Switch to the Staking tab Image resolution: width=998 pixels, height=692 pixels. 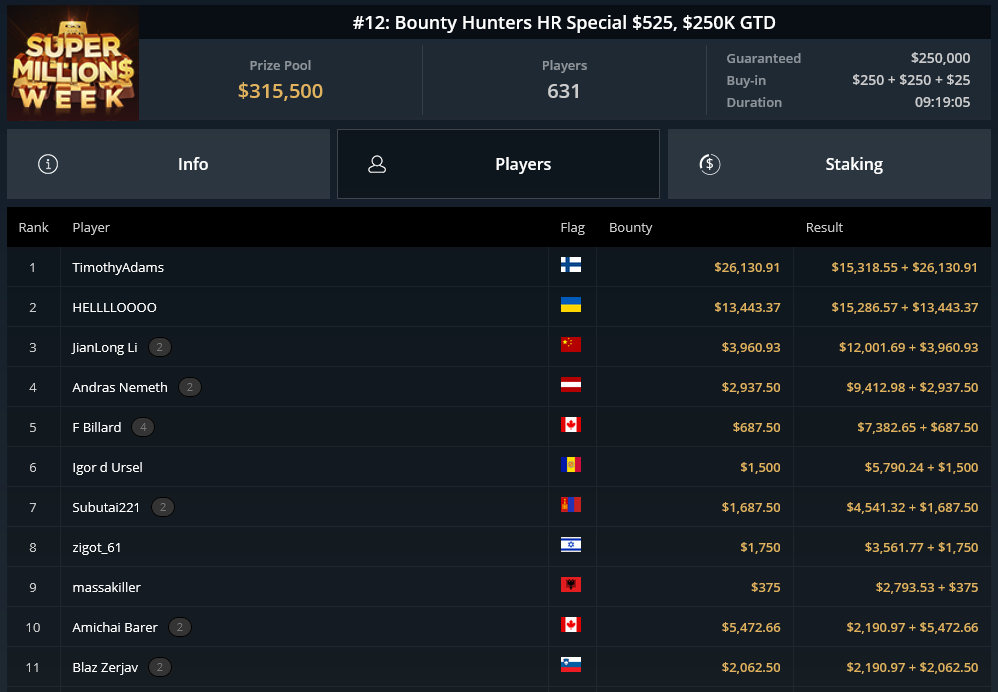point(829,164)
